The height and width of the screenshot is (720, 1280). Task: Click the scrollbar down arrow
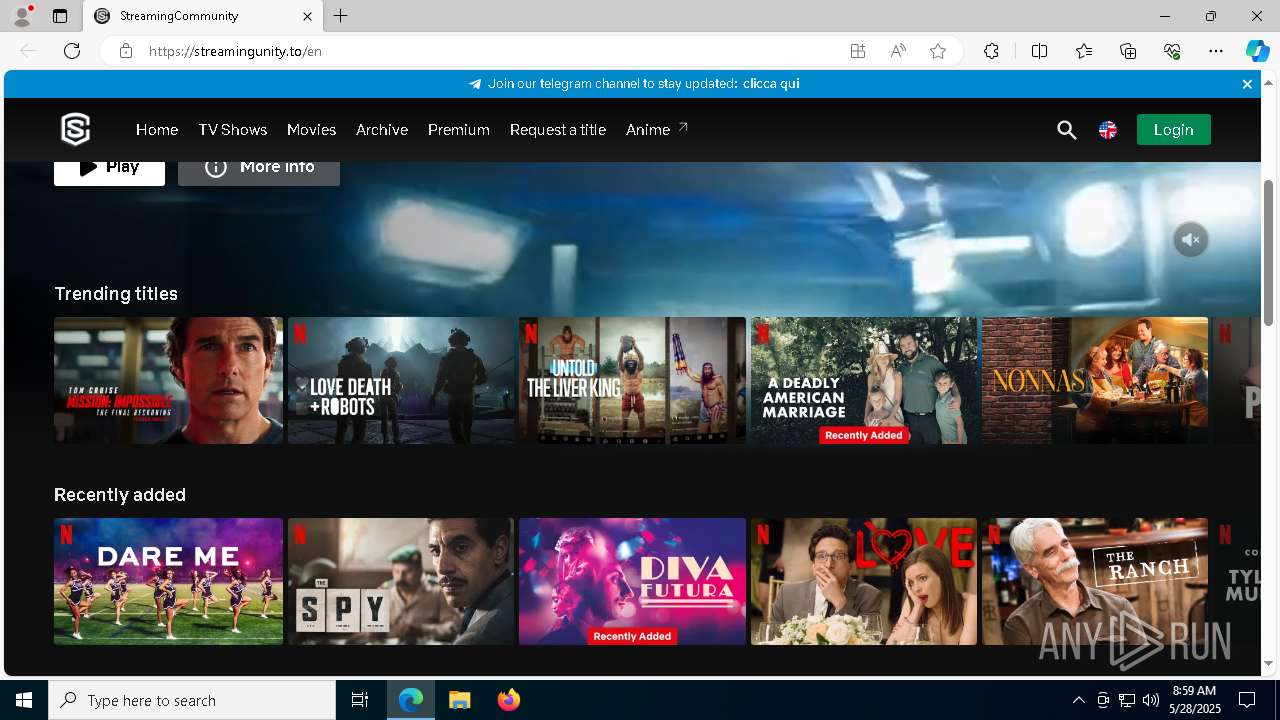pos(1268,663)
